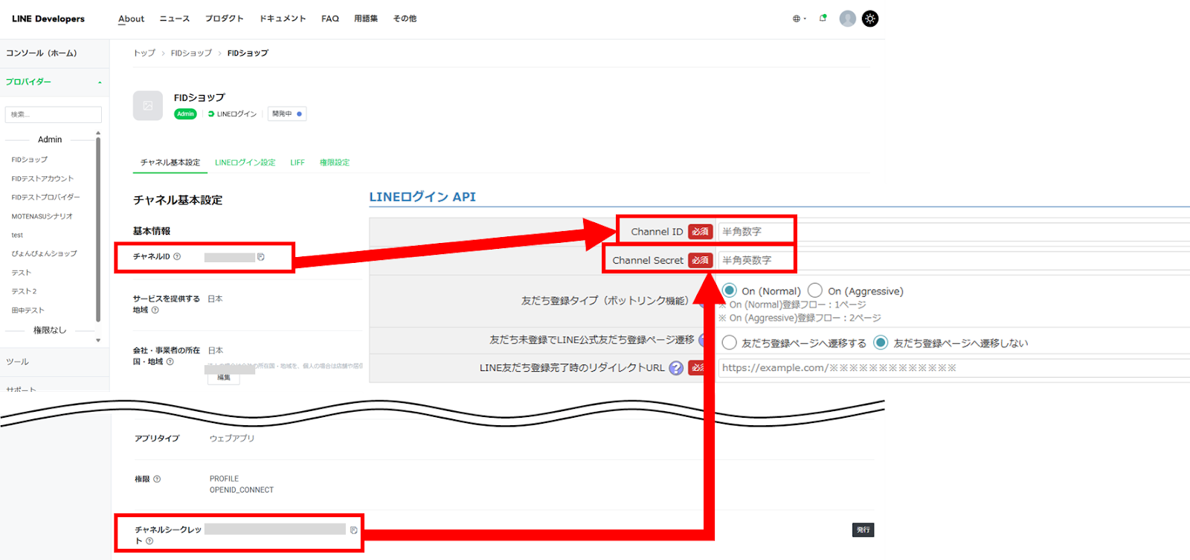Click the help icon next to チャネルID
The width and height of the screenshot is (1190, 560).
click(177, 257)
